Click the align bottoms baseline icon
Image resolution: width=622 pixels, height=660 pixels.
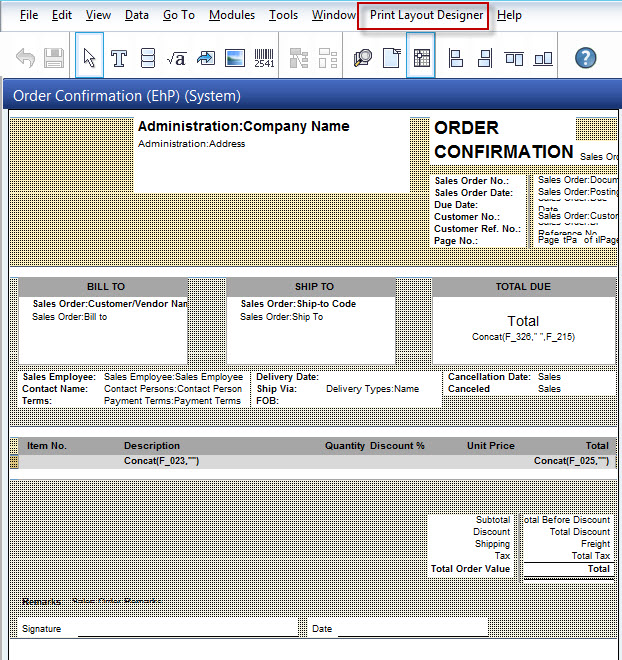point(543,59)
